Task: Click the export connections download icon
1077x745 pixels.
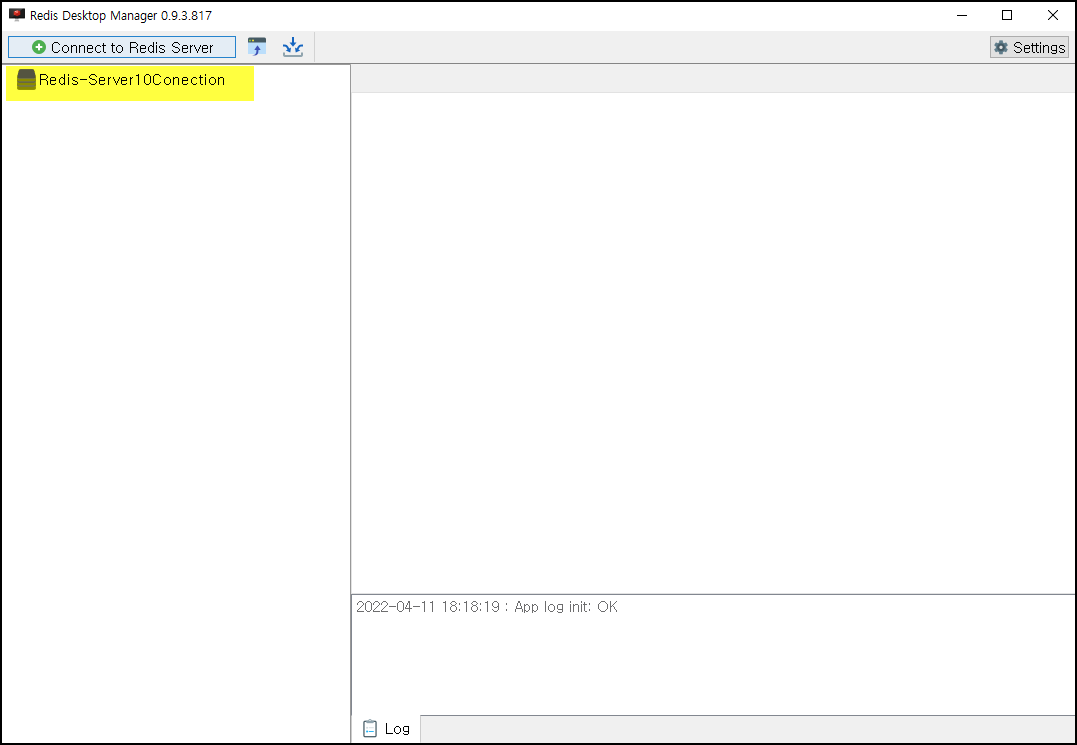Action: [293, 47]
